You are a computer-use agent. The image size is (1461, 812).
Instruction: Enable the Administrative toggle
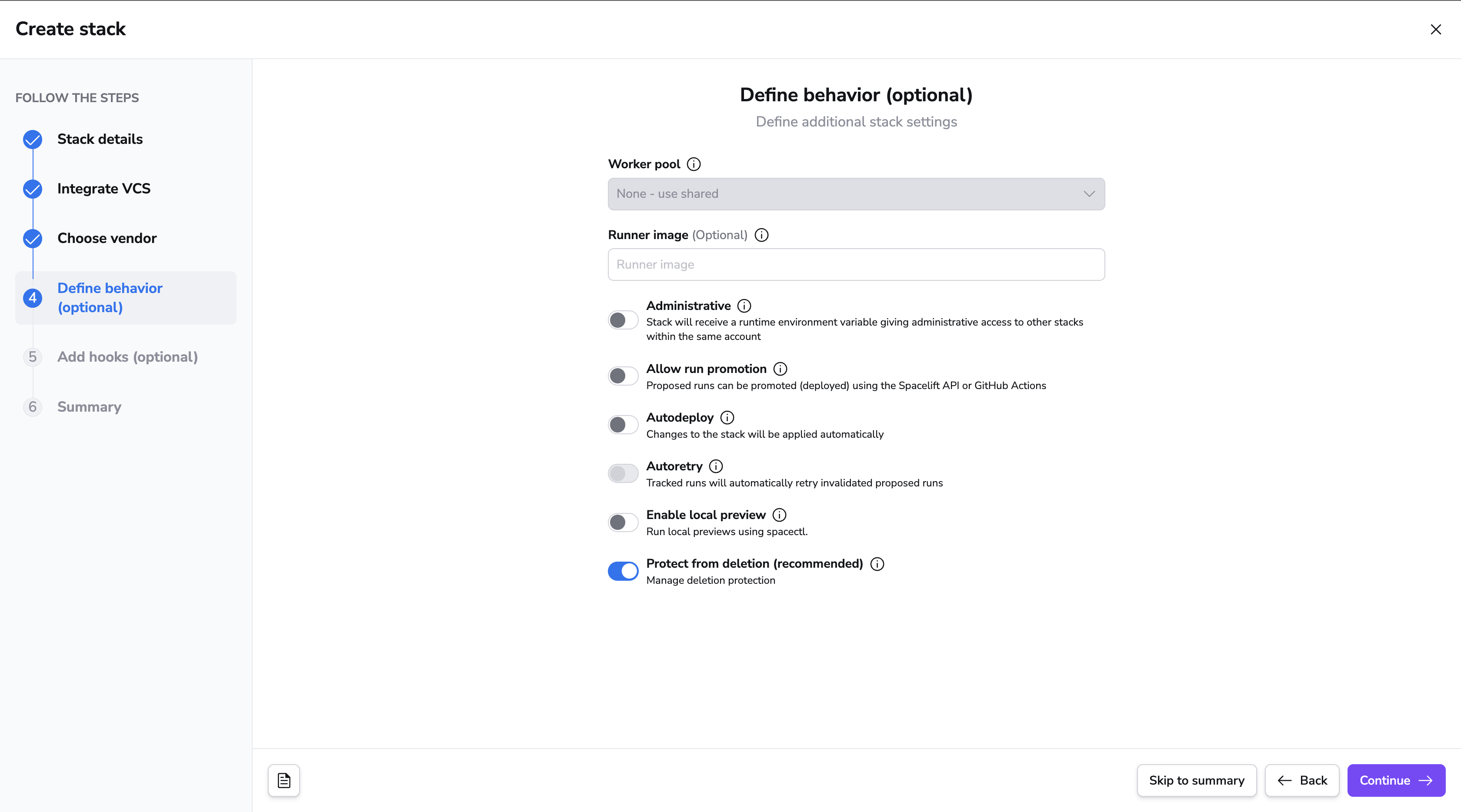(x=623, y=320)
